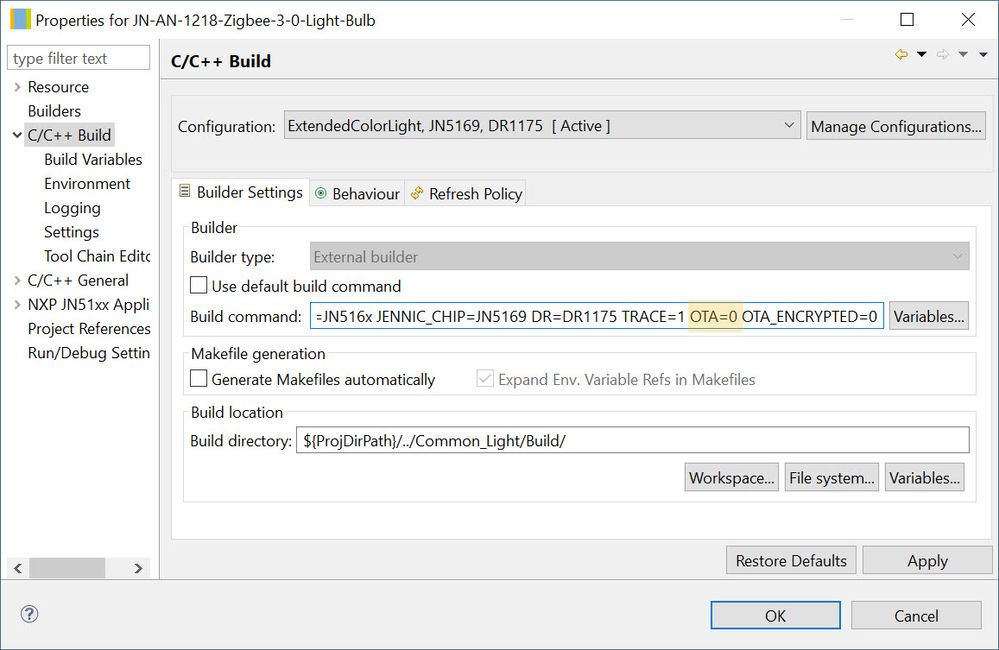Toggle Expand Env. Variable Refs checkbox

point(485,379)
